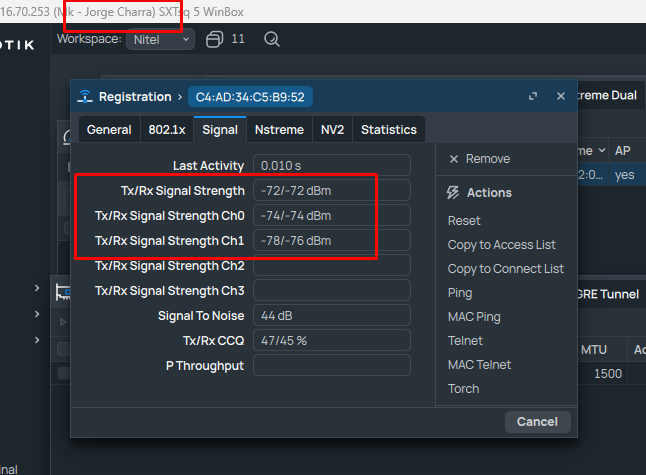Click the Tx/Rx Signal Strength value field
The image size is (646, 475).
331,190
